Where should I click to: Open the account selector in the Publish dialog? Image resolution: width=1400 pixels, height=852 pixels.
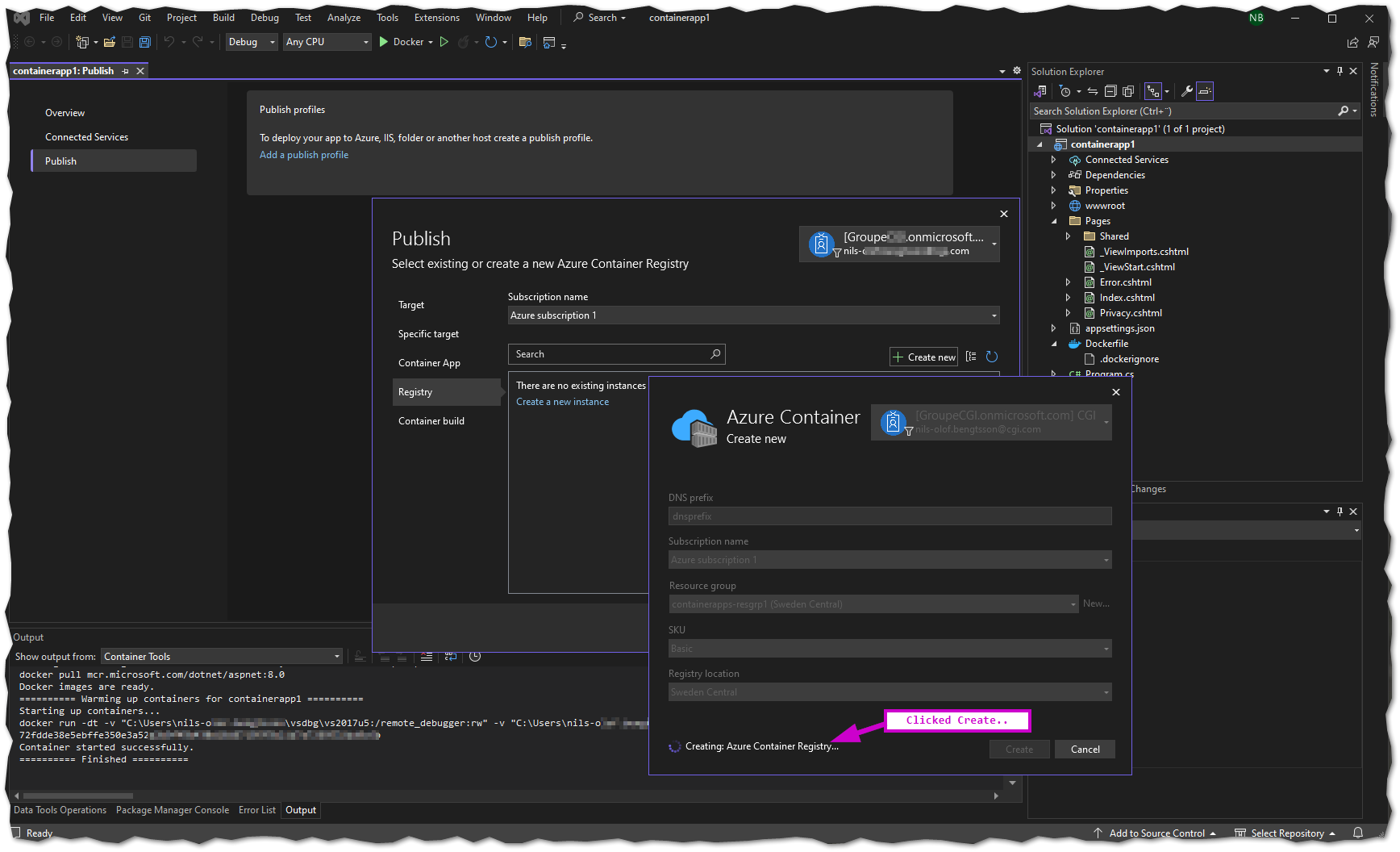click(899, 244)
